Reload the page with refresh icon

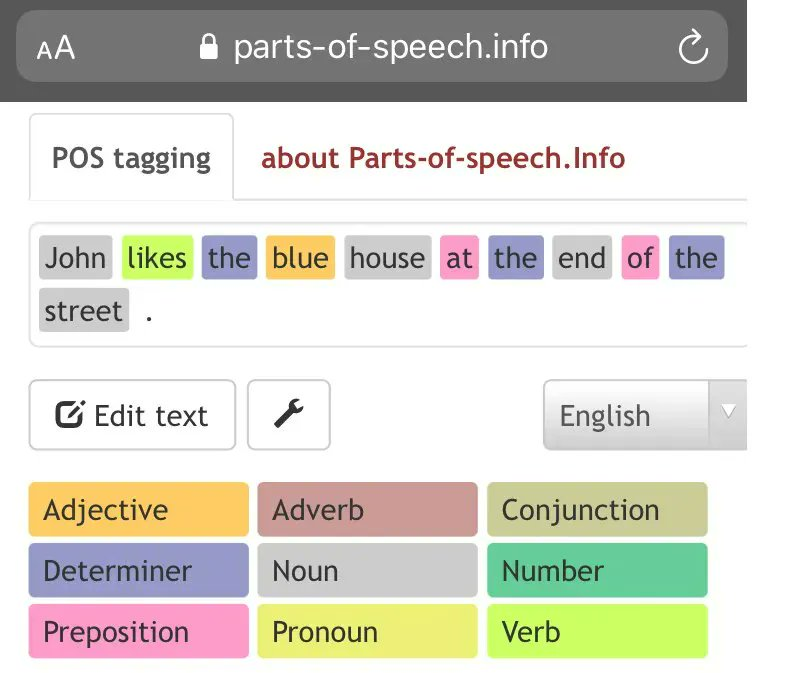[x=694, y=46]
